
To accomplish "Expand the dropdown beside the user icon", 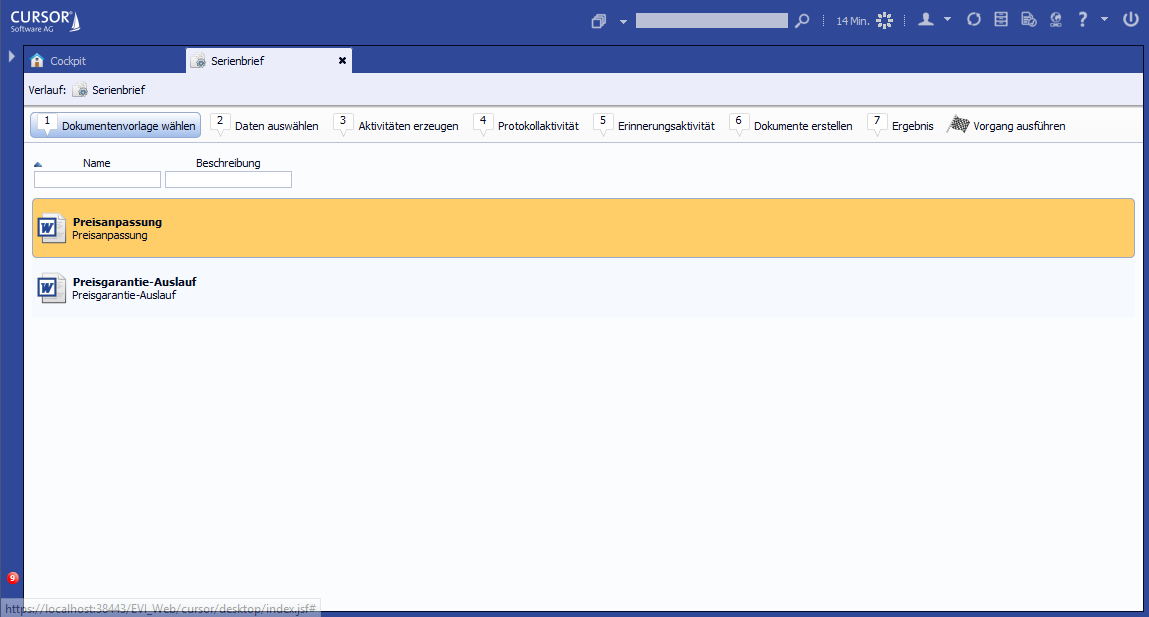I will point(947,20).
